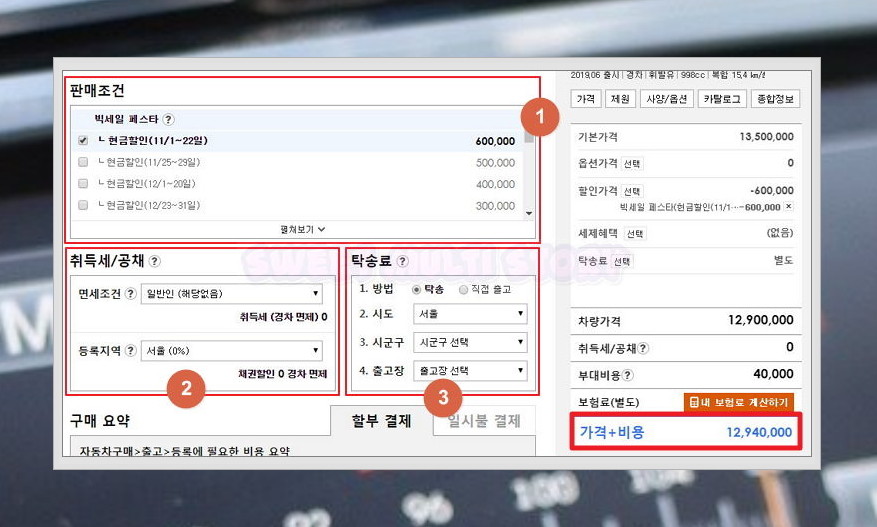Screen dimensions: 877x527
Task: Click 선택 button next to 옵션가격
Action: 632,164
